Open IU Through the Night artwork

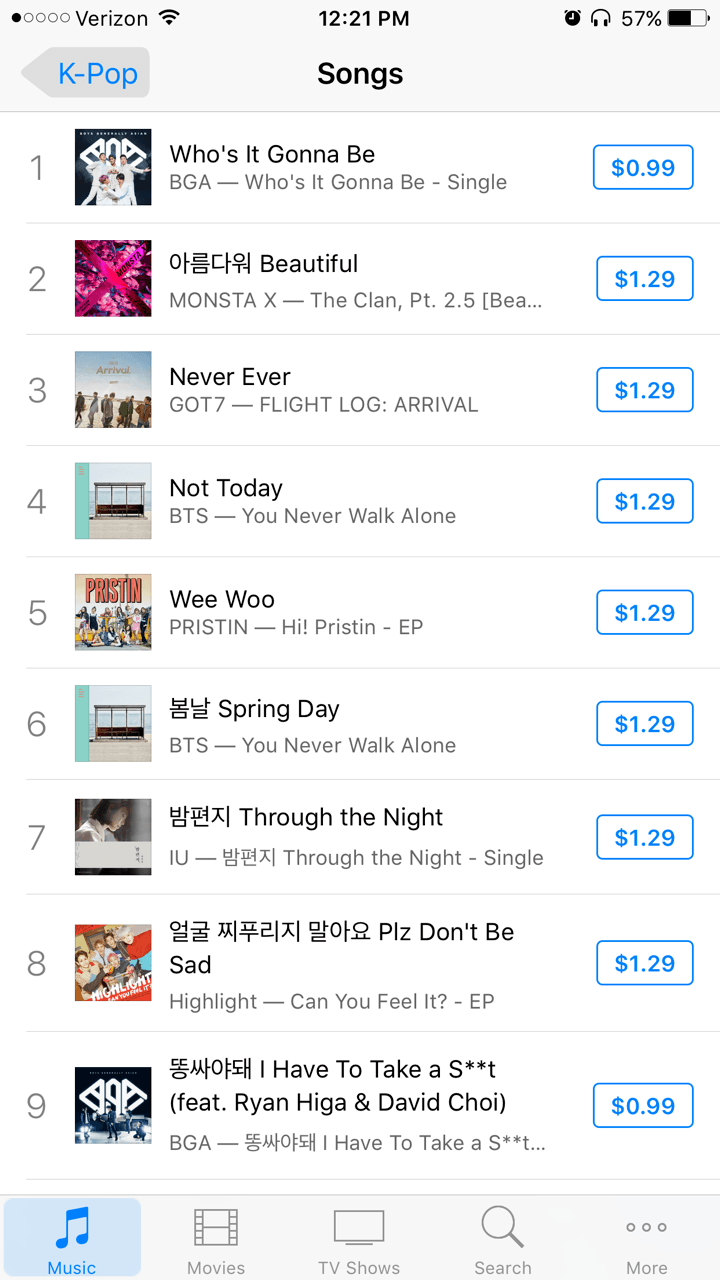(113, 837)
